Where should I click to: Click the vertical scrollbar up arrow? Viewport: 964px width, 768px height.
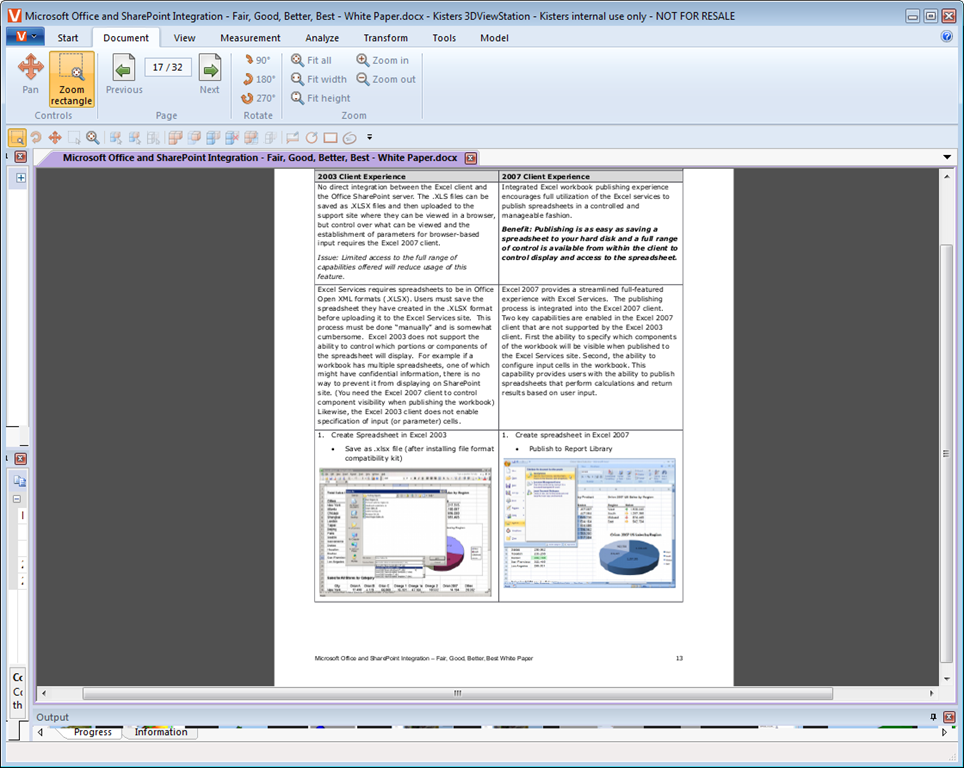point(947,177)
